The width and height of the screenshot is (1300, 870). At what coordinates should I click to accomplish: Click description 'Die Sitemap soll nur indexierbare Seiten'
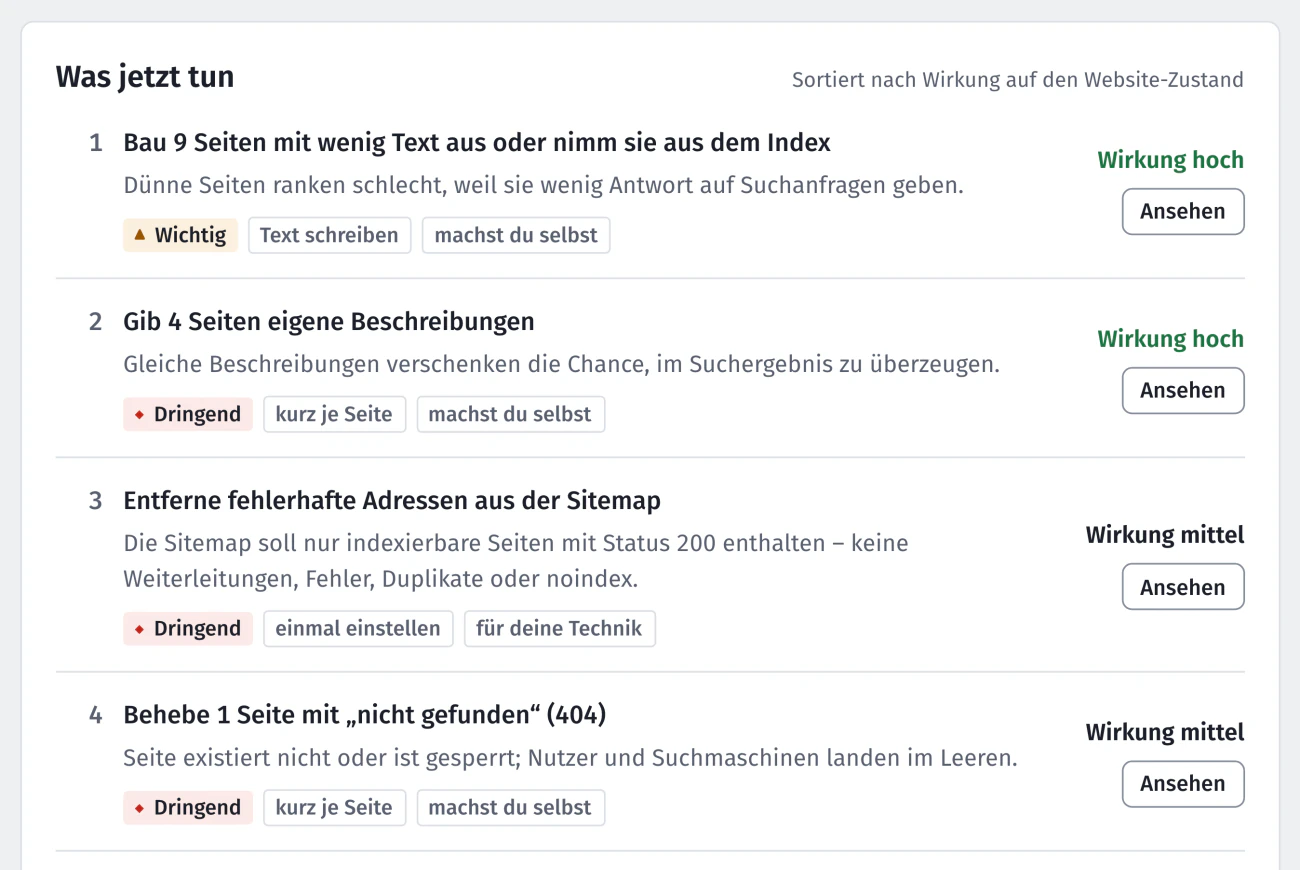(x=516, y=562)
